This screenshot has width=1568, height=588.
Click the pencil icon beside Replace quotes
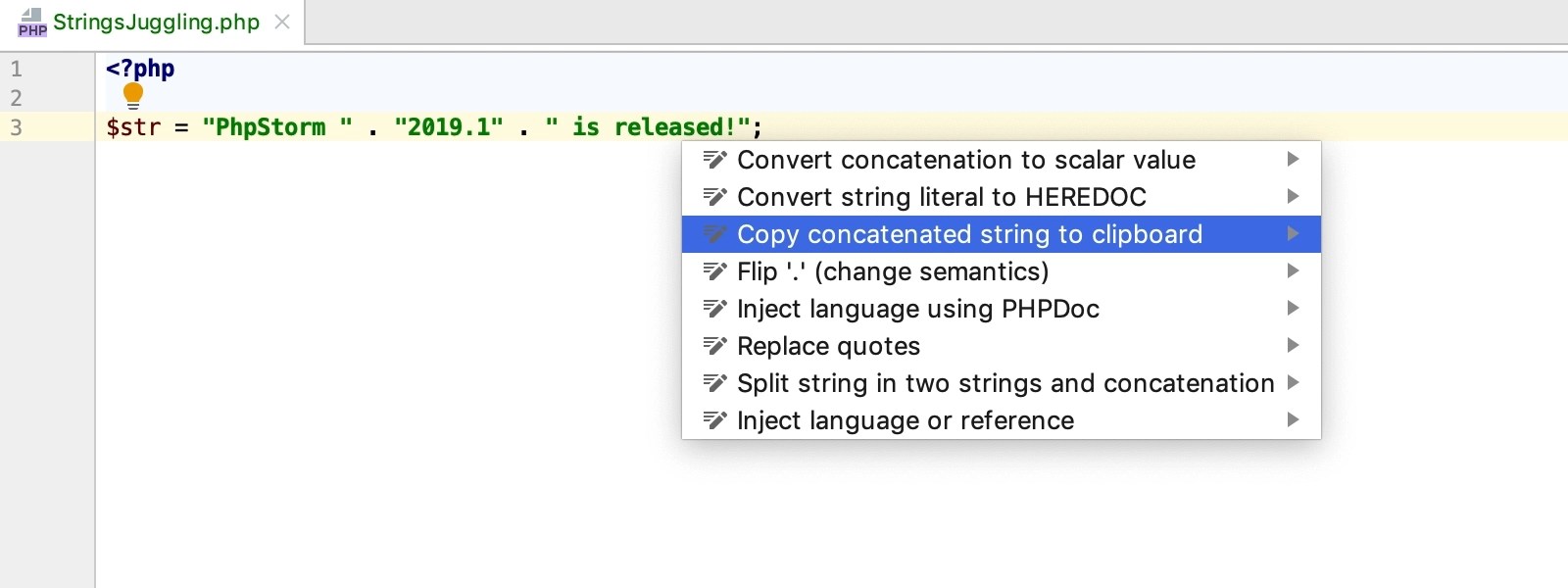click(x=715, y=346)
